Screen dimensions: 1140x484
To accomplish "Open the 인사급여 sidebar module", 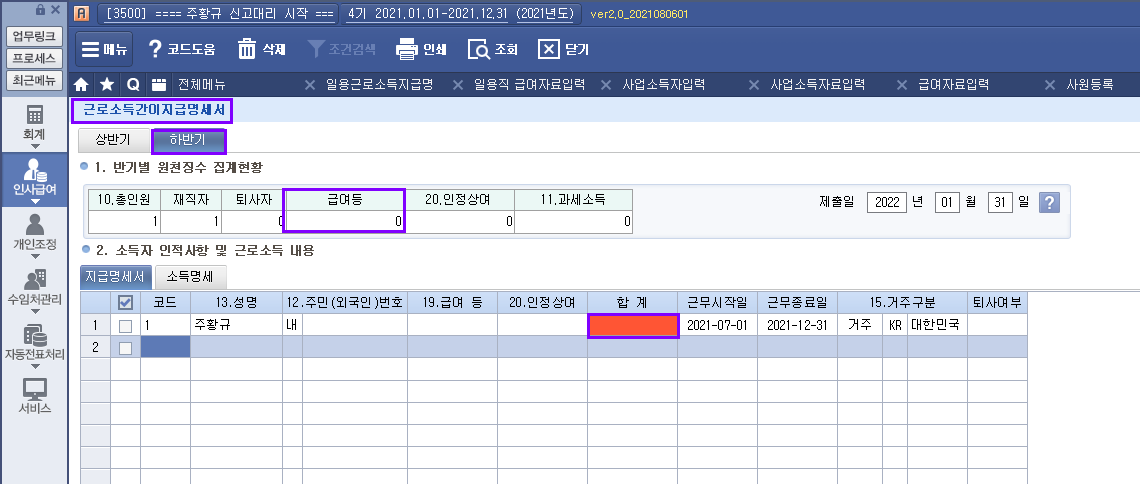I will coord(34,179).
